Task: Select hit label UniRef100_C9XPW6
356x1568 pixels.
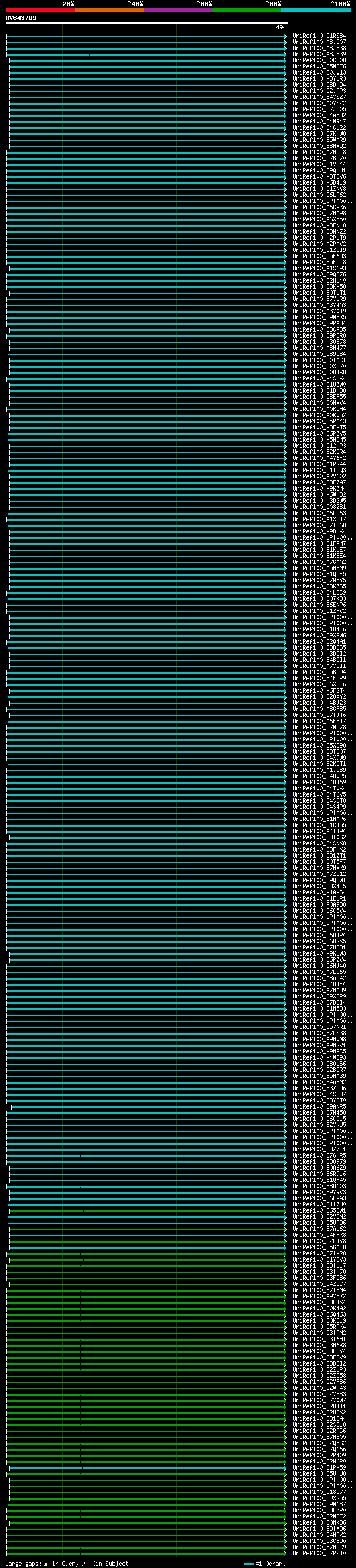Action: (x=319, y=635)
